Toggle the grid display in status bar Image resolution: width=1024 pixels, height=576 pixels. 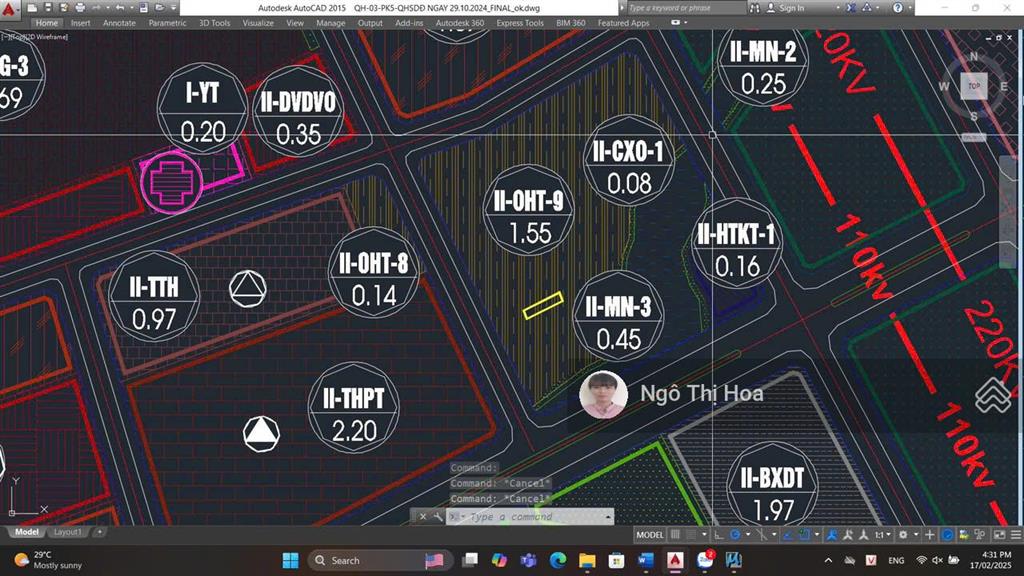click(x=677, y=535)
